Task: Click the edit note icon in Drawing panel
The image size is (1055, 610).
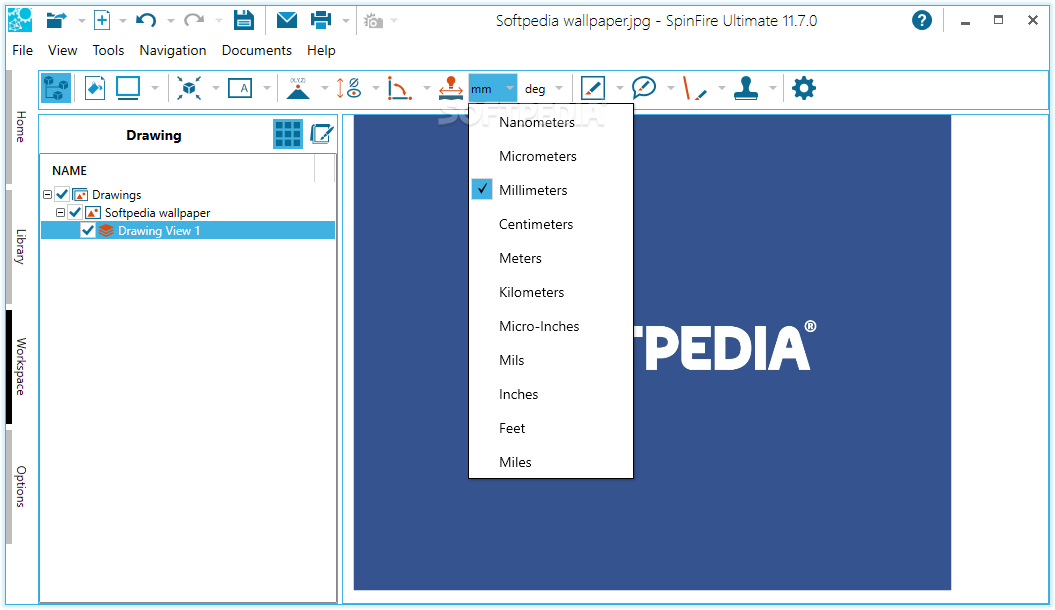Action: click(x=322, y=135)
